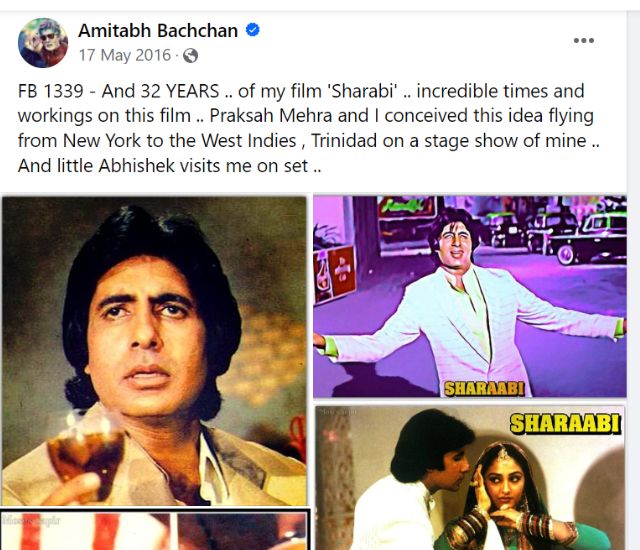The height and width of the screenshot is (550, 640).
Task: Click the text line mentioning Praksah Mehra
Action: click(x=305, y=116)
